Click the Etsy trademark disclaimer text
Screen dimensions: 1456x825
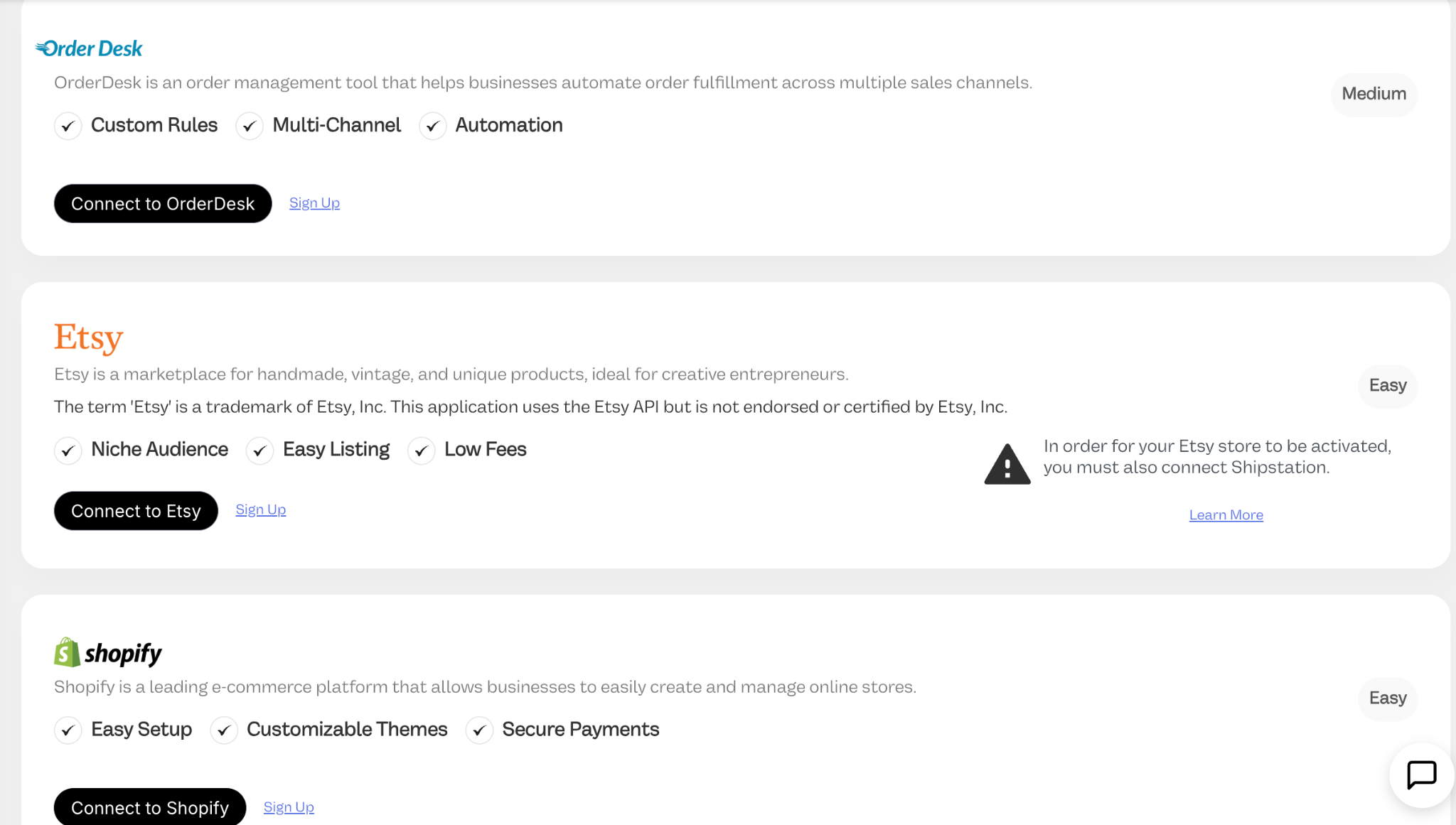click(530, 407)
